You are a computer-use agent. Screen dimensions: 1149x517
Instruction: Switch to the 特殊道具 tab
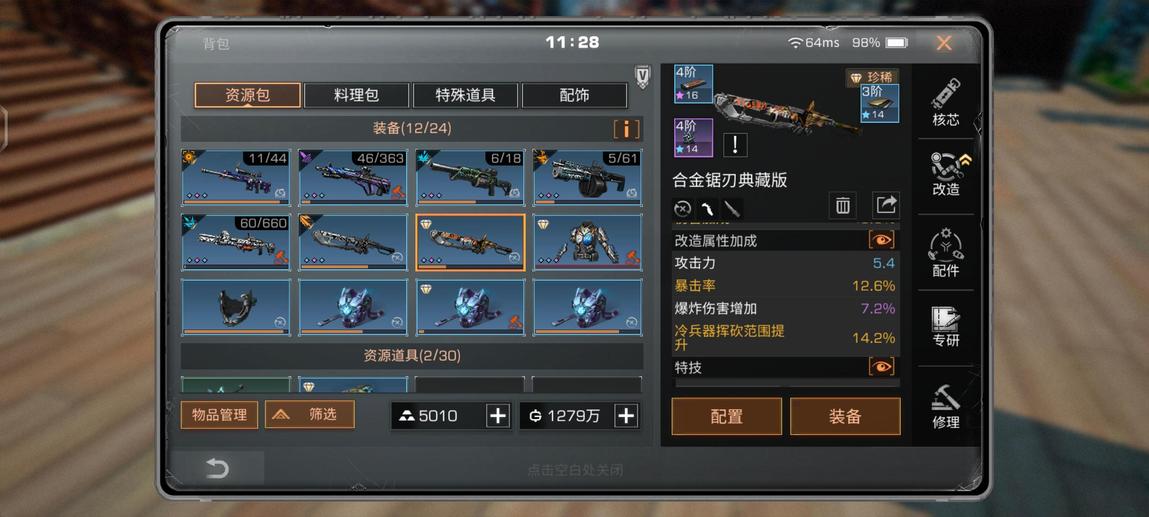465,95
